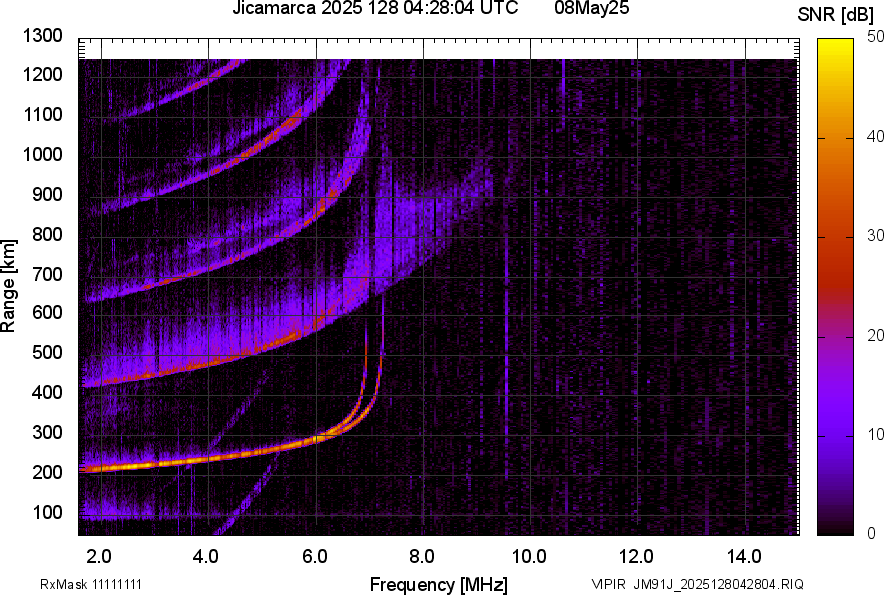Click the 'Frequency [MHz]' axis label

(439, 584)
